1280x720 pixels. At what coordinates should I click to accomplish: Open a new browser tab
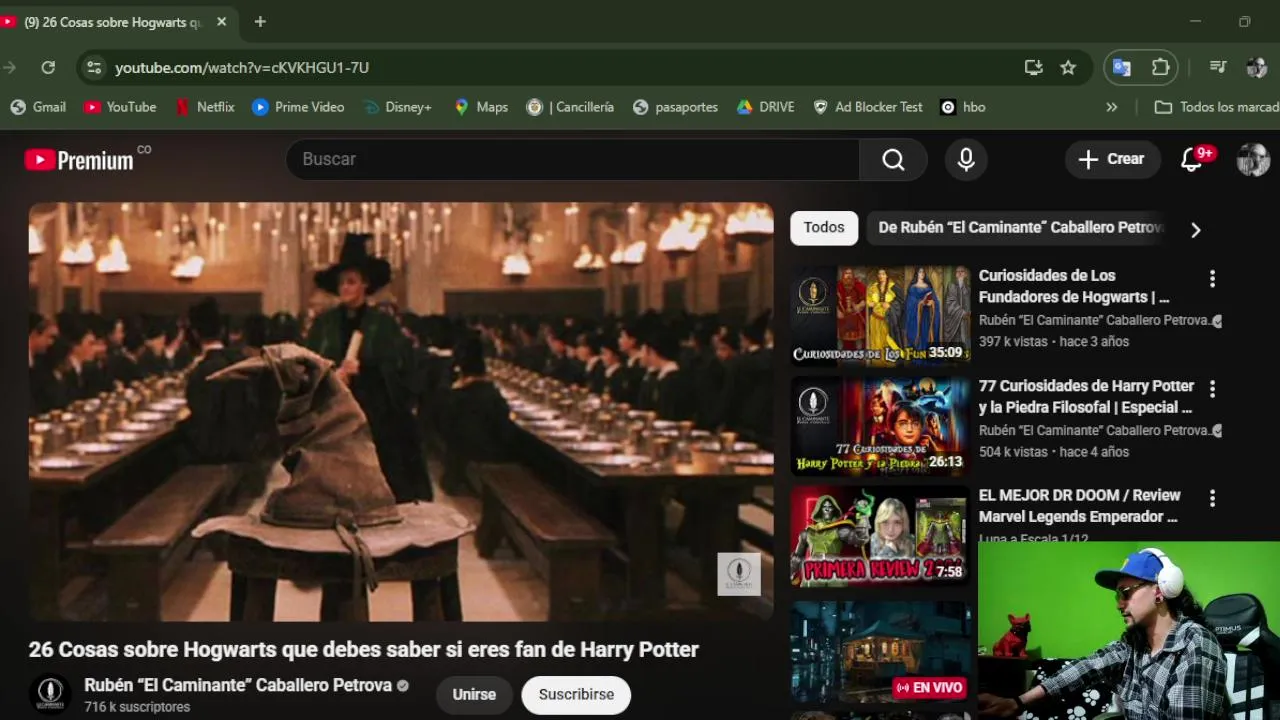[x=260, y=22]
